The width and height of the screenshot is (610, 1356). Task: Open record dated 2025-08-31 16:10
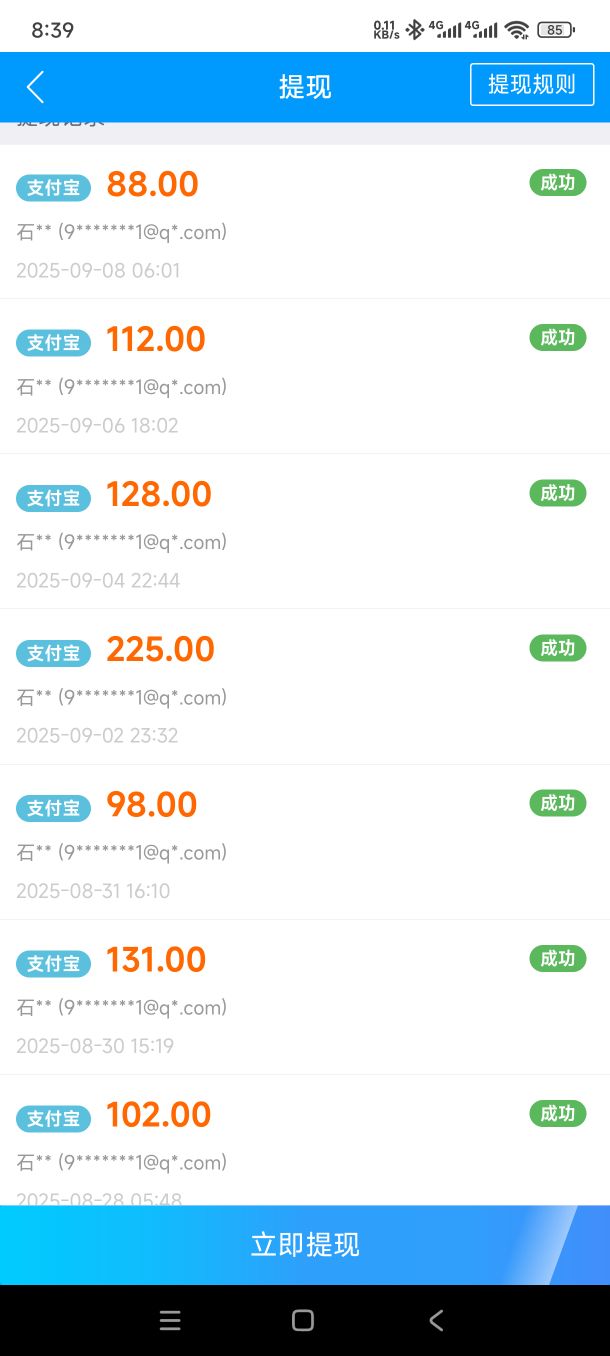click(x=305, y=842)
